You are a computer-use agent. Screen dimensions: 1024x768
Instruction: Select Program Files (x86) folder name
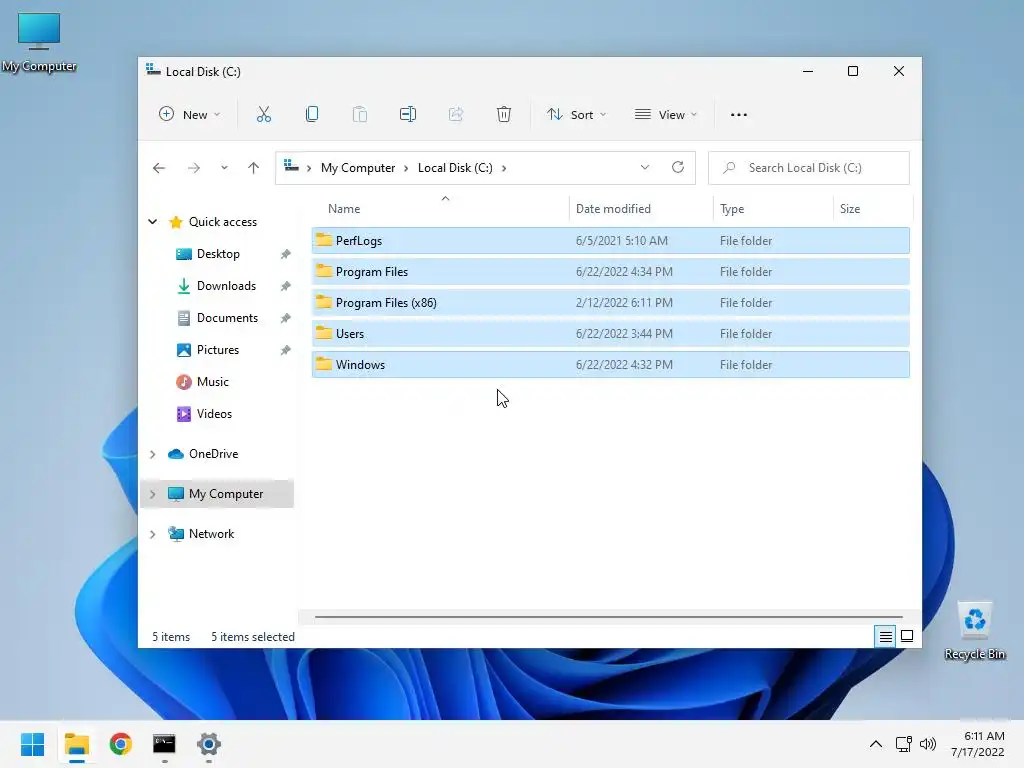click(386, 302)
